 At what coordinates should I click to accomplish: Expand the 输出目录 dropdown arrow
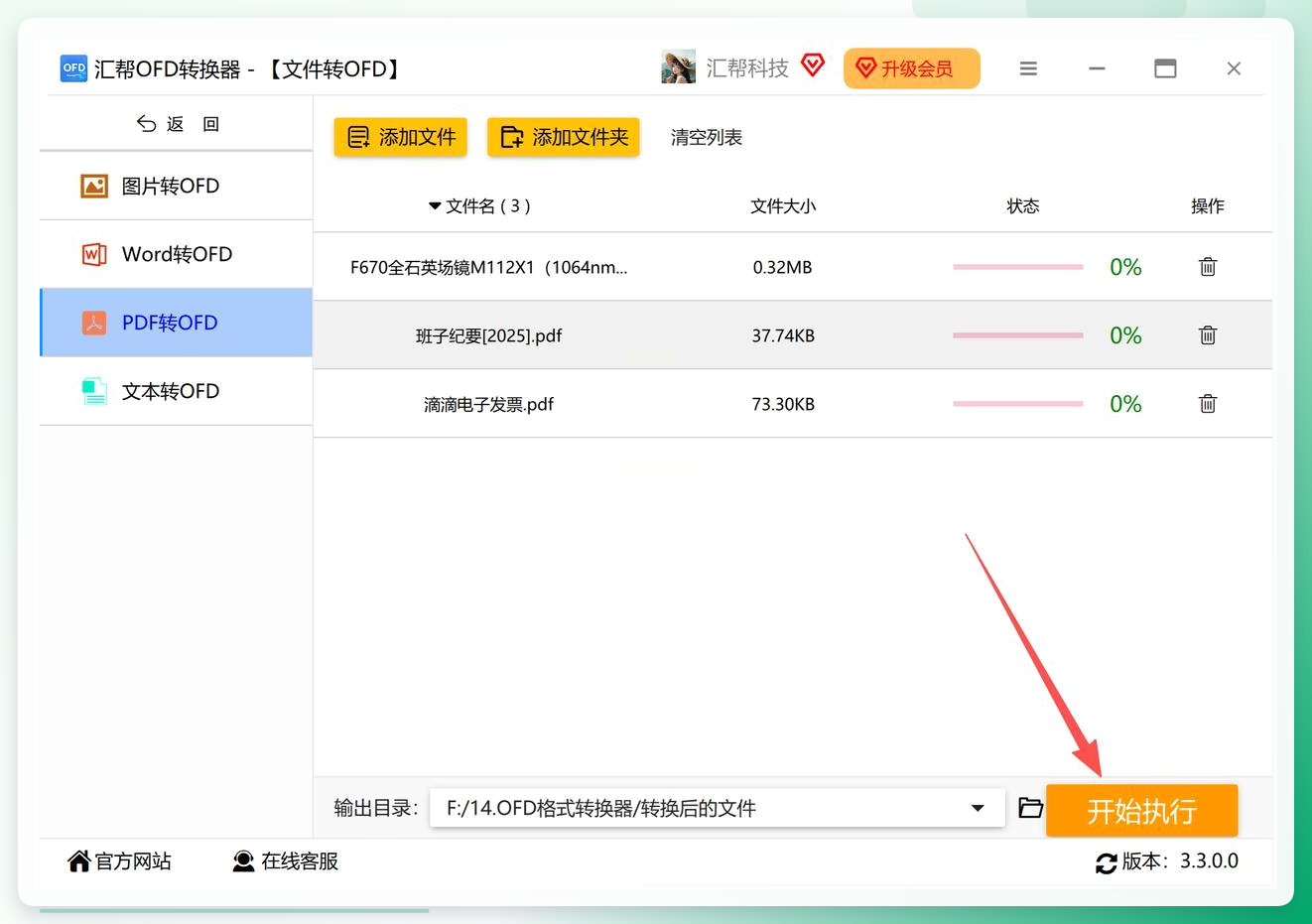point(978,808)
